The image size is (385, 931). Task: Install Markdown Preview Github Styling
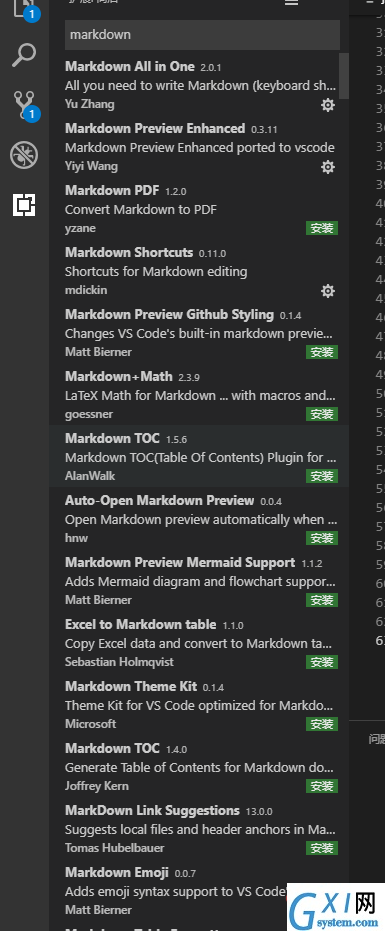pos(322,352)
